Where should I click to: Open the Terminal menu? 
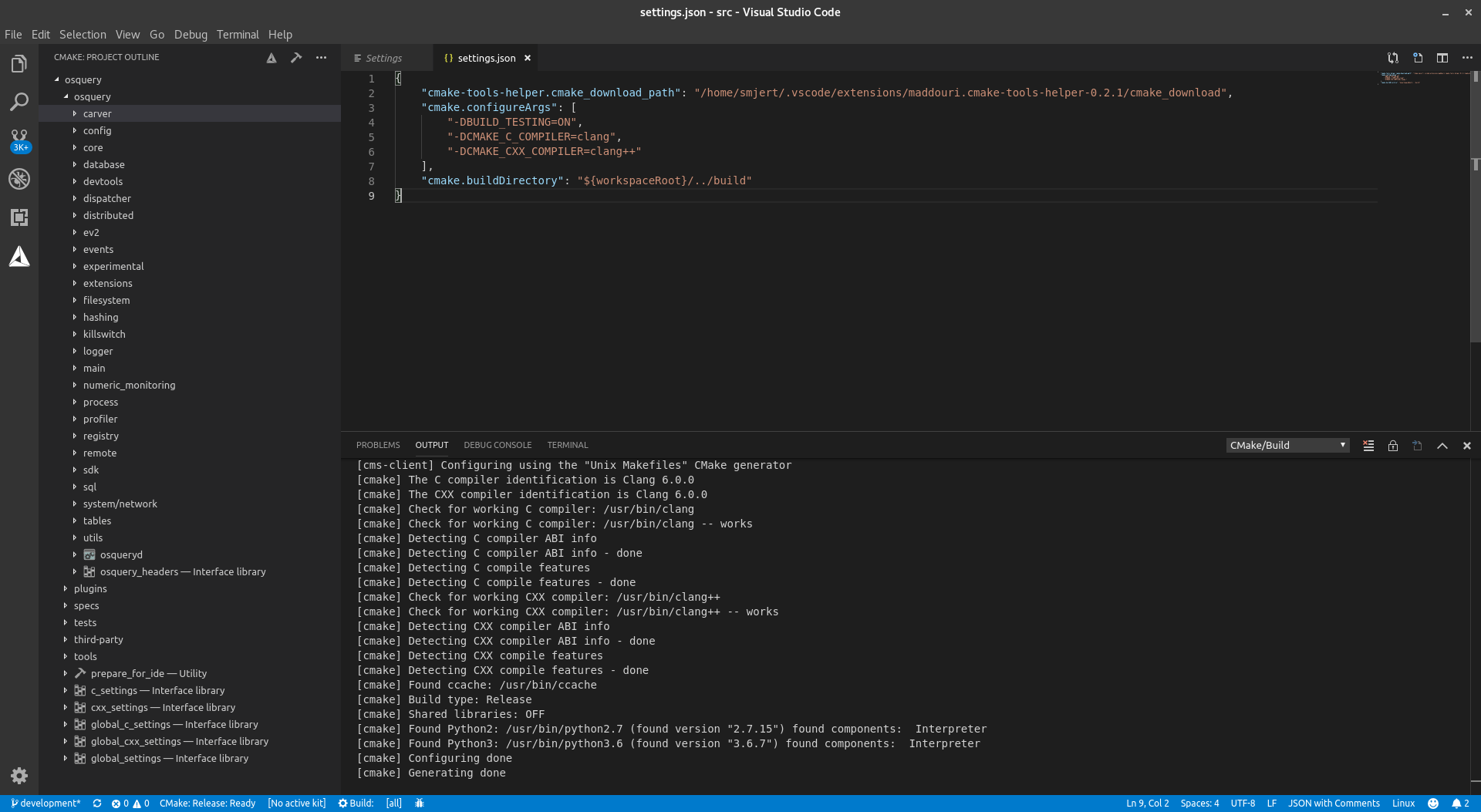pos(237,35)
